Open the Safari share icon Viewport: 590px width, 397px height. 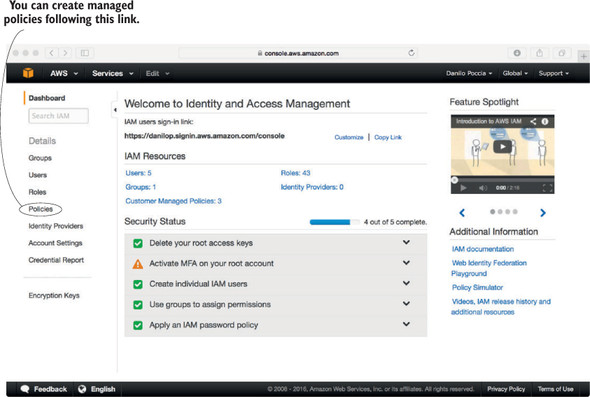tap(540, 53)
